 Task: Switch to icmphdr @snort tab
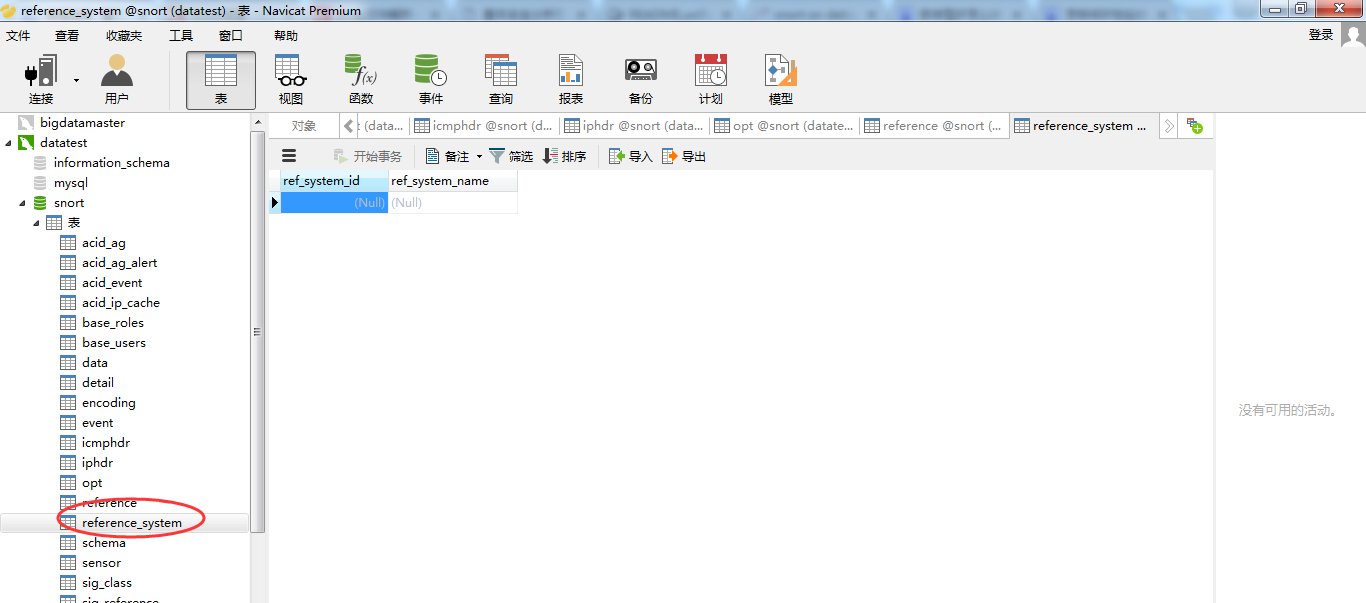click(x=484, y=126)
